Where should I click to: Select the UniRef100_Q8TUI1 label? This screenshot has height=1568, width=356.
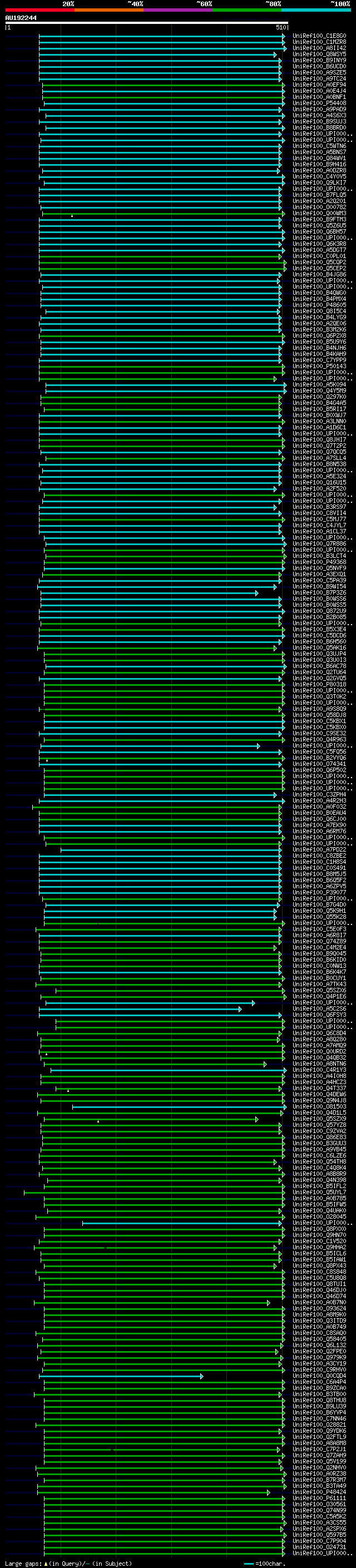[319, 1284]
